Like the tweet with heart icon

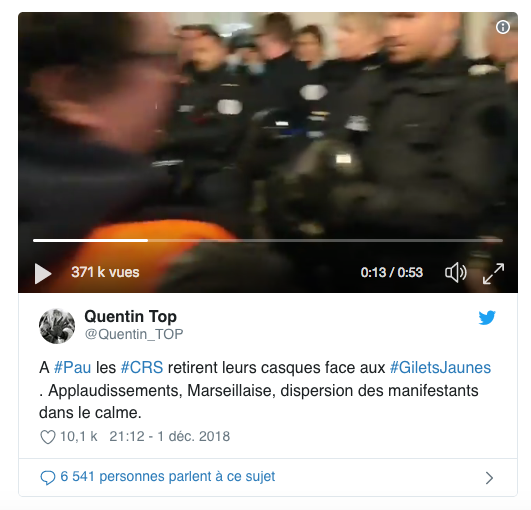[x=48, y=437]
